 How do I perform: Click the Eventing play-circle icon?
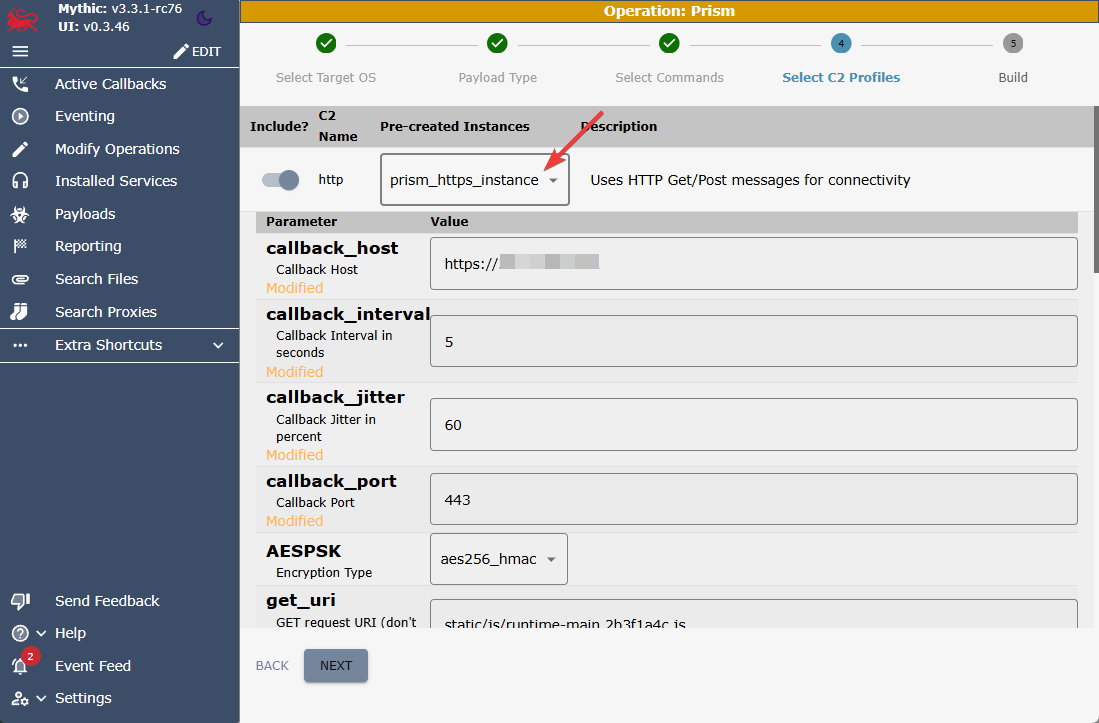click(x=20, y=116)
